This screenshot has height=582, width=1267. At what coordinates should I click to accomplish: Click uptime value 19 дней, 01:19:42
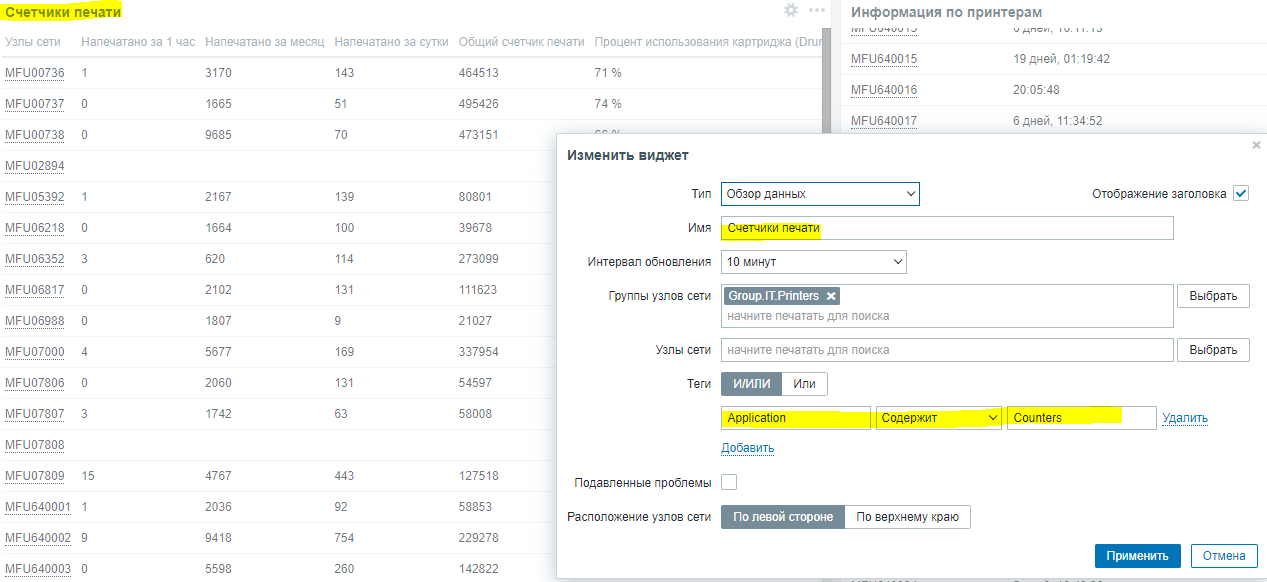coord(1062,59)
